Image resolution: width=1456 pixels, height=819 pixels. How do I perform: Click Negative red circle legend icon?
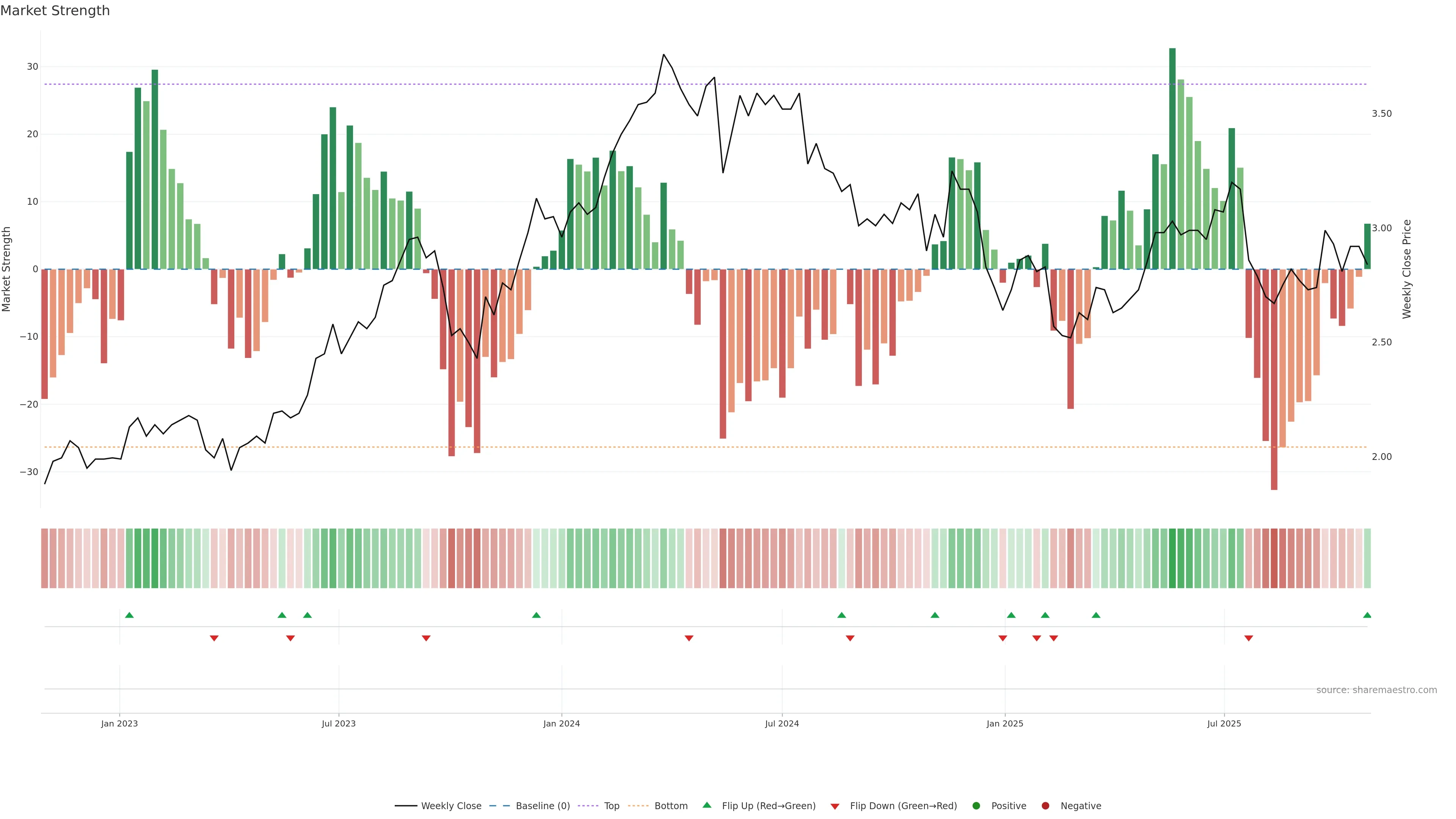pyautogui.click(x=1045, y=806)
